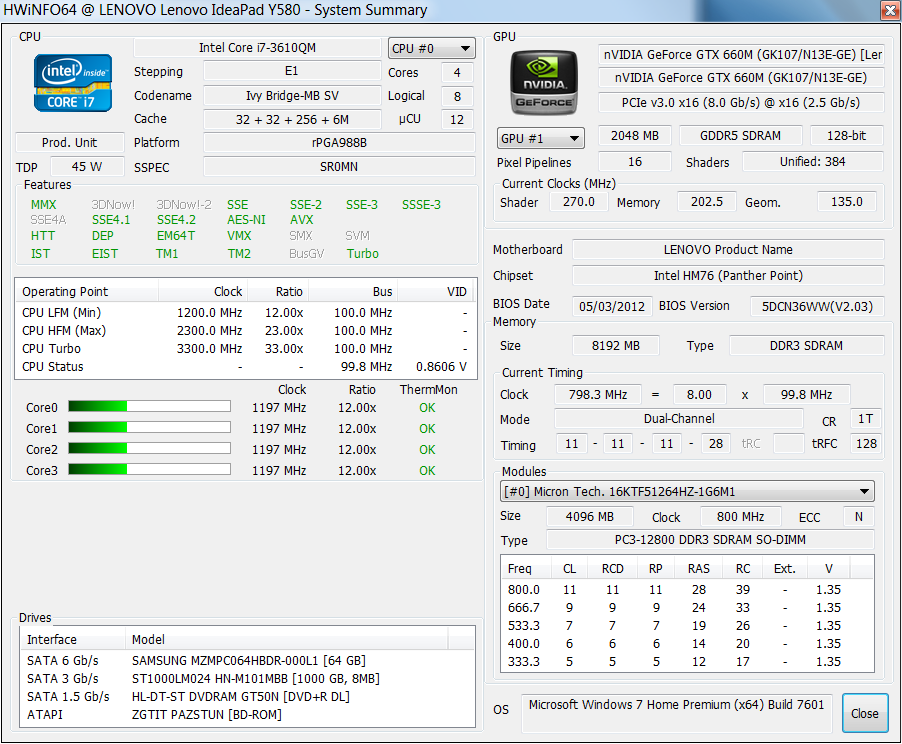
Task: Click the Prod. Unit button
Action: click(x=70, y=143)
